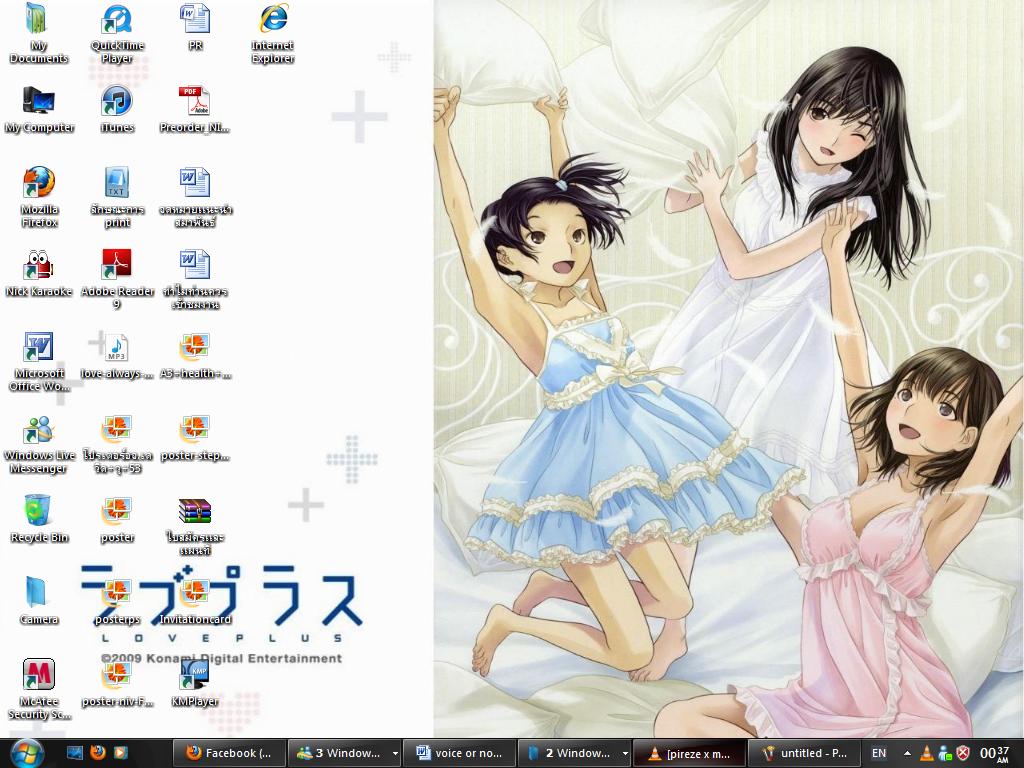Image resolution: width=1024 pixels, height=768 pixels.
Task: Select the TXT file named print
Action: [x=117, y=197]
